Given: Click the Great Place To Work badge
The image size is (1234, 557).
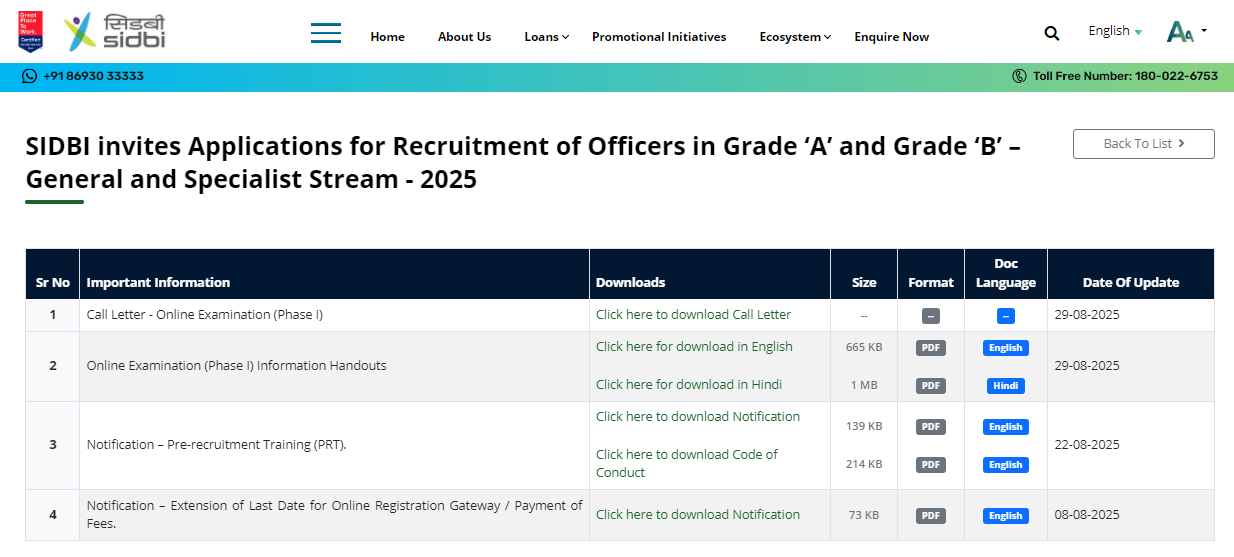Looking at the screenshot, I should click(x=30, y=31).
